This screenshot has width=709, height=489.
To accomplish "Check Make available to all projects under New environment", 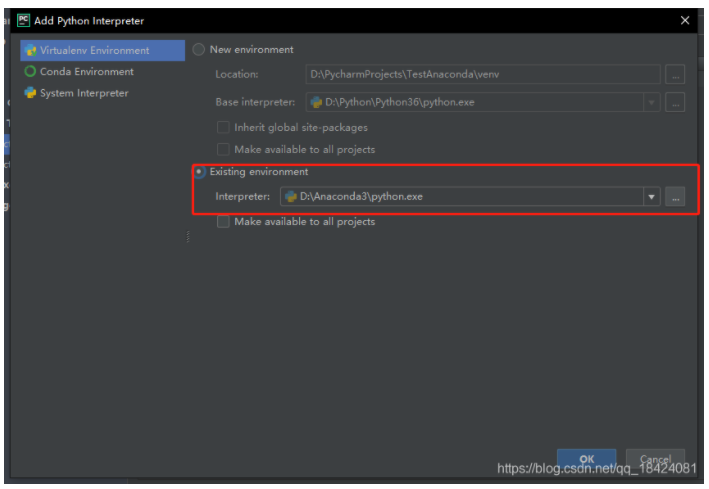I will (223, 149).
